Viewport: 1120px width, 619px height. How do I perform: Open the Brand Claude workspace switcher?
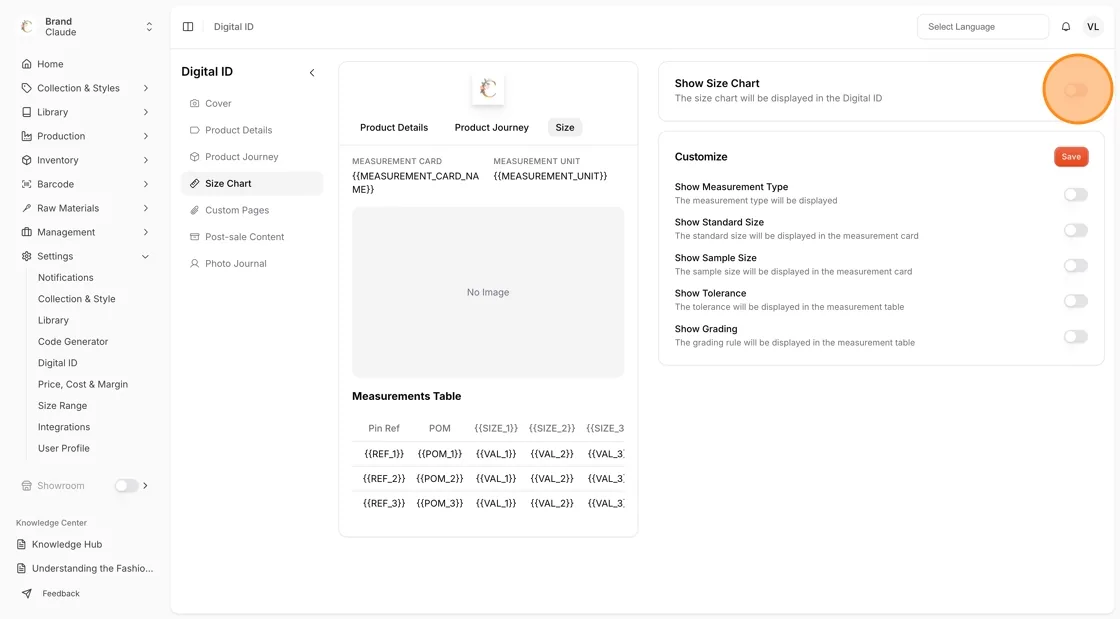point(86,26)
